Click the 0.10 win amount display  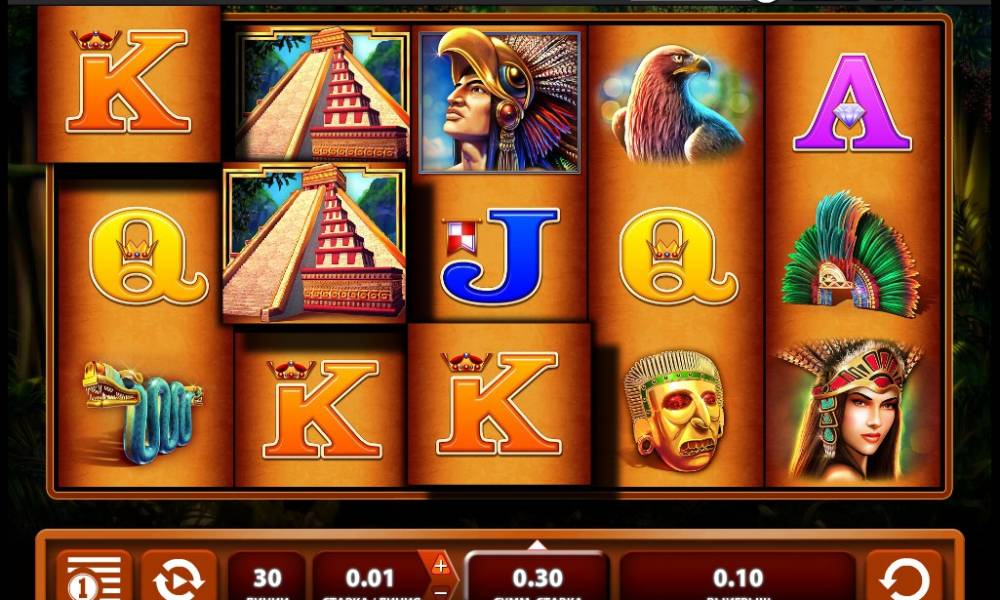tap(737, 577)
